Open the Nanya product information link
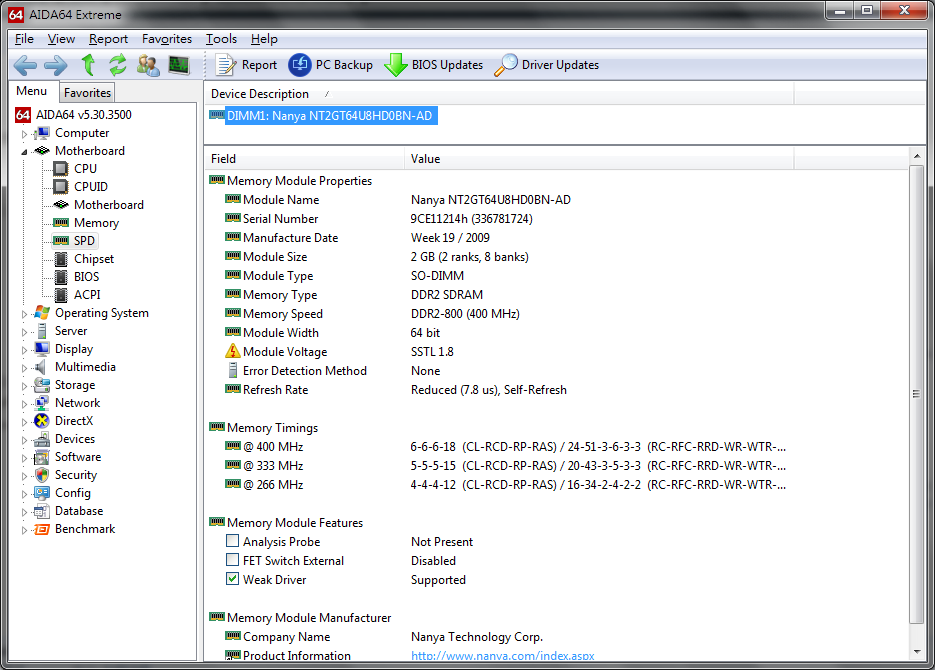935x670 pixels. click(503, 655)
